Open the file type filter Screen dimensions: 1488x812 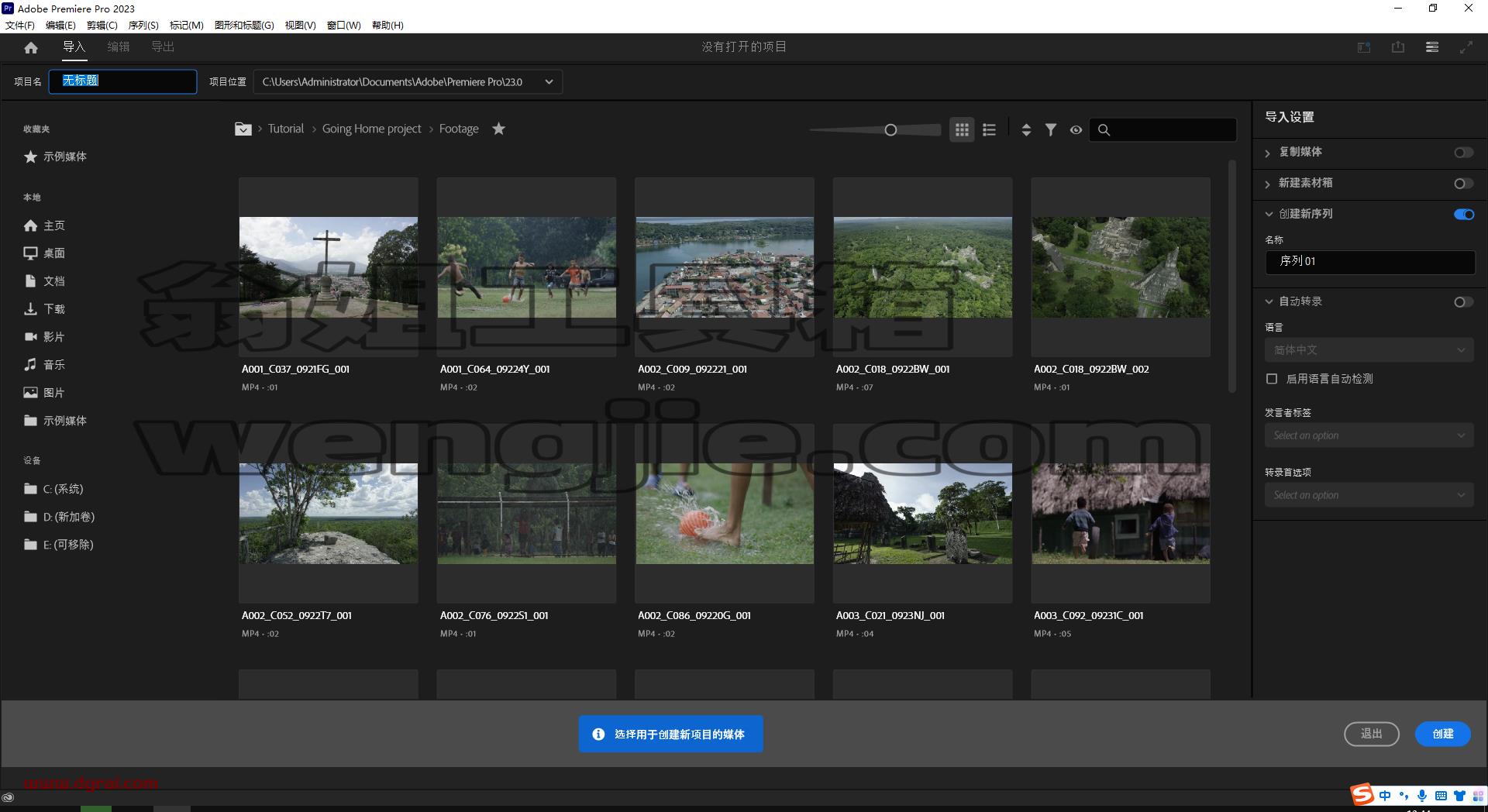(x=1051, y=129)
